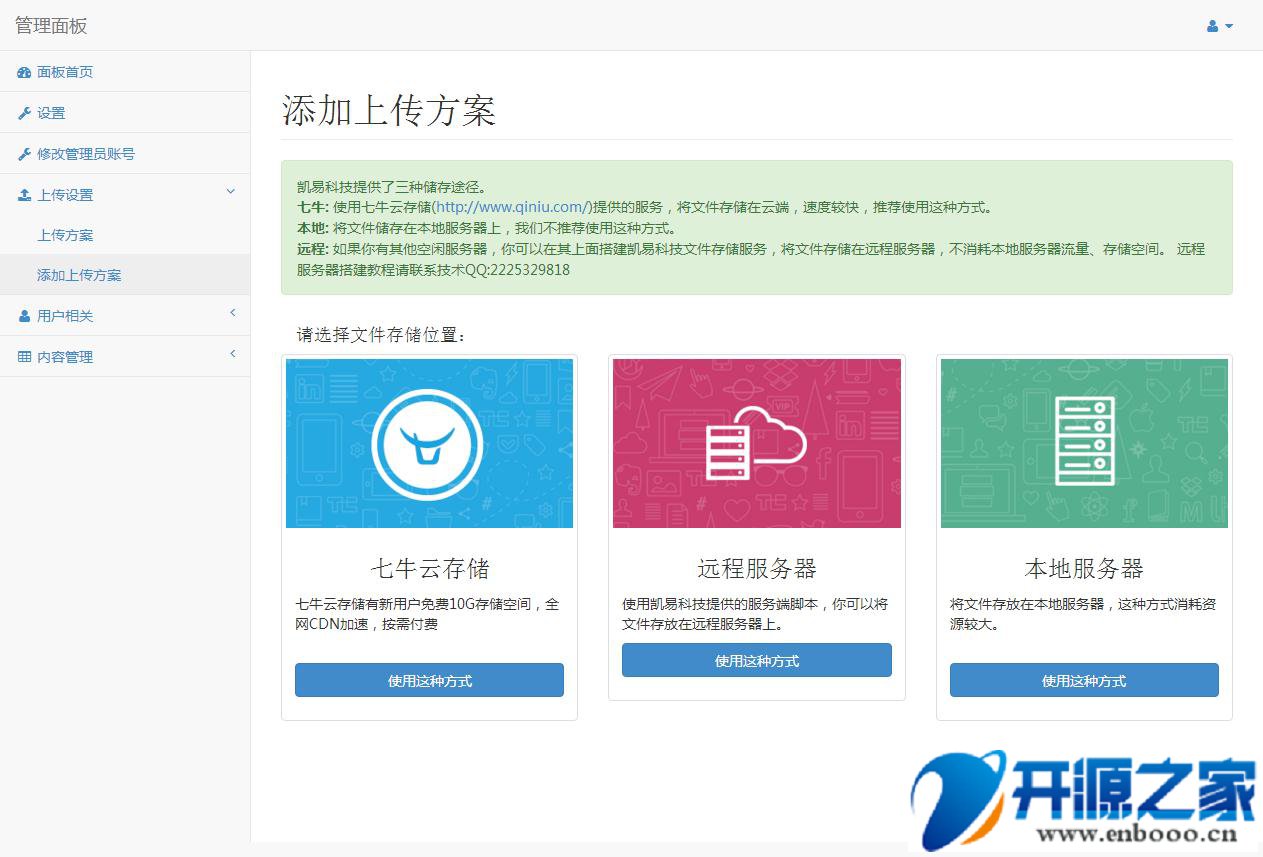This screenshot has height=857, width=1263.
Task: Click the local server rack image
Action: point(1084,443)
